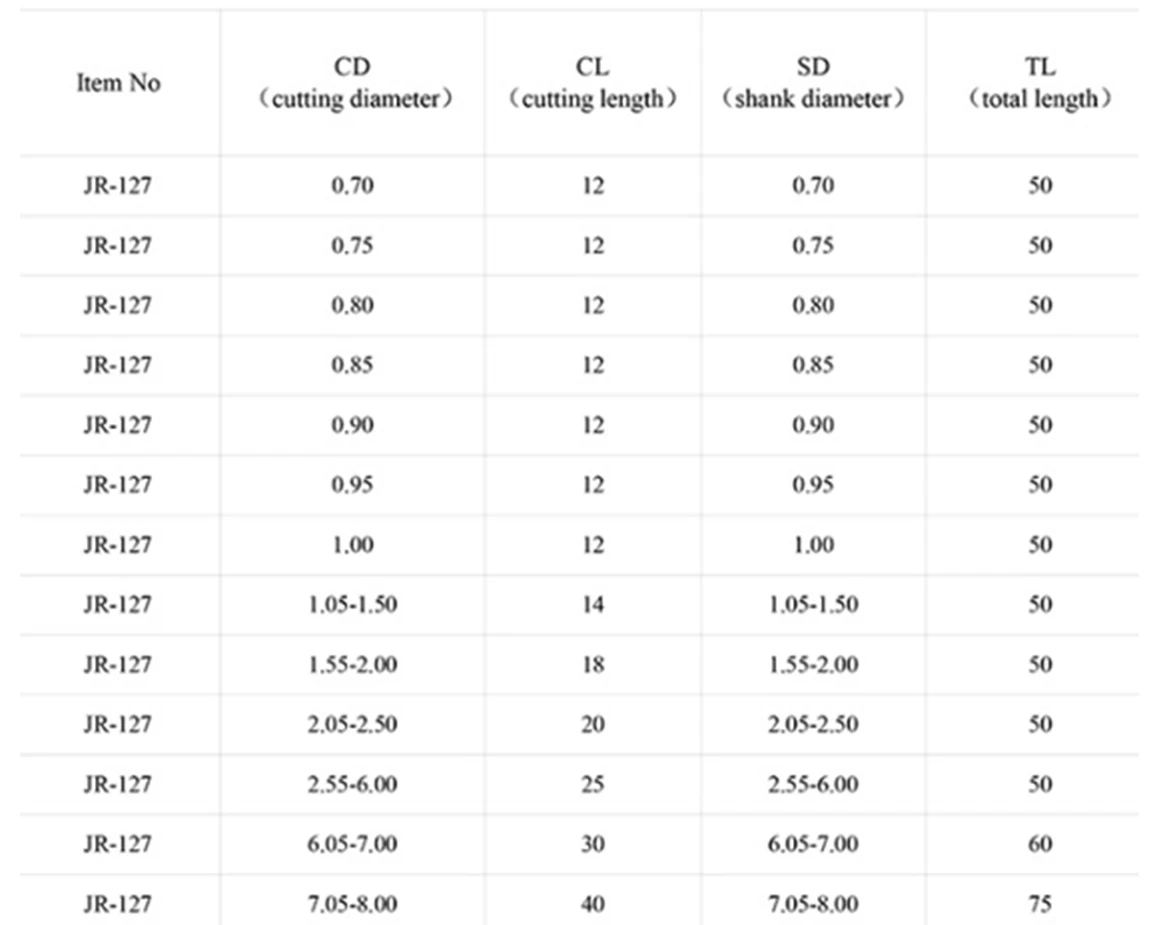The width and height of the screenshot is (1159, 925).
Task: Click cutting diameter cell 0.75
Action: [x=353, y=245]
